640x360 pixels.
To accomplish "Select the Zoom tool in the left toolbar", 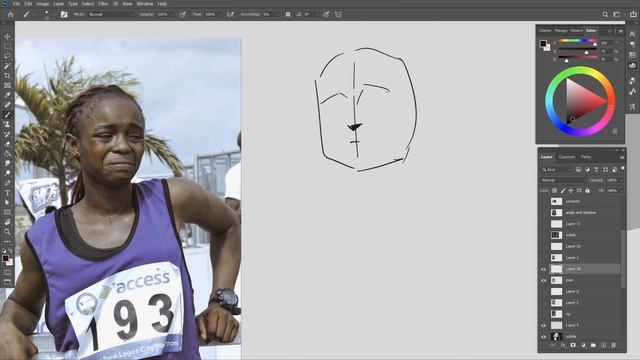I will pyautogui.click(x=7, y=232).
